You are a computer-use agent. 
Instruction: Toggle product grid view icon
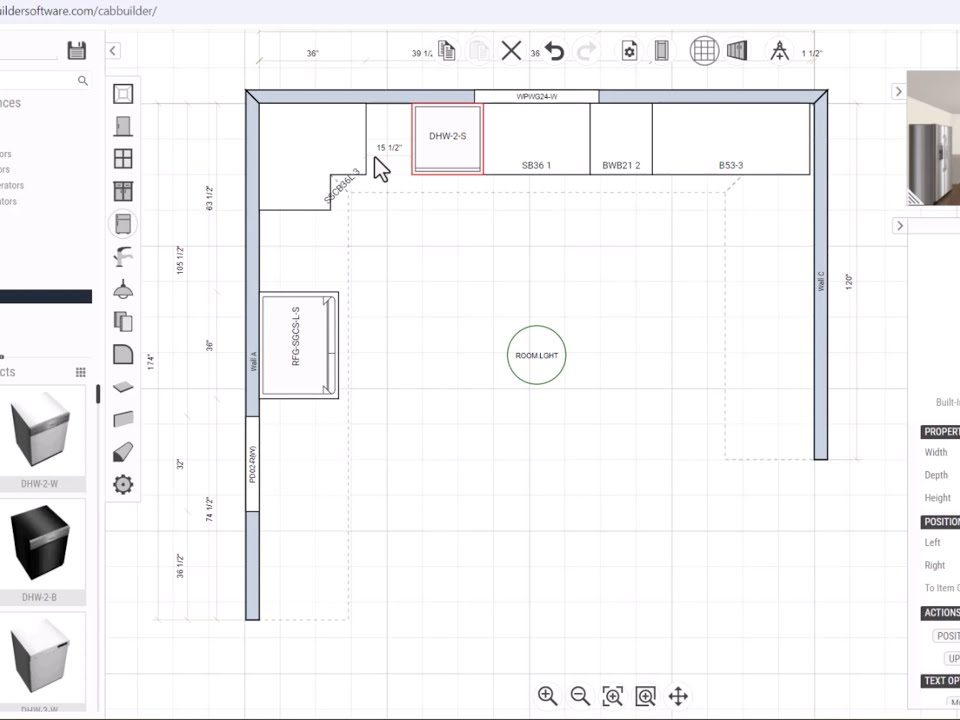pos(81,372)
